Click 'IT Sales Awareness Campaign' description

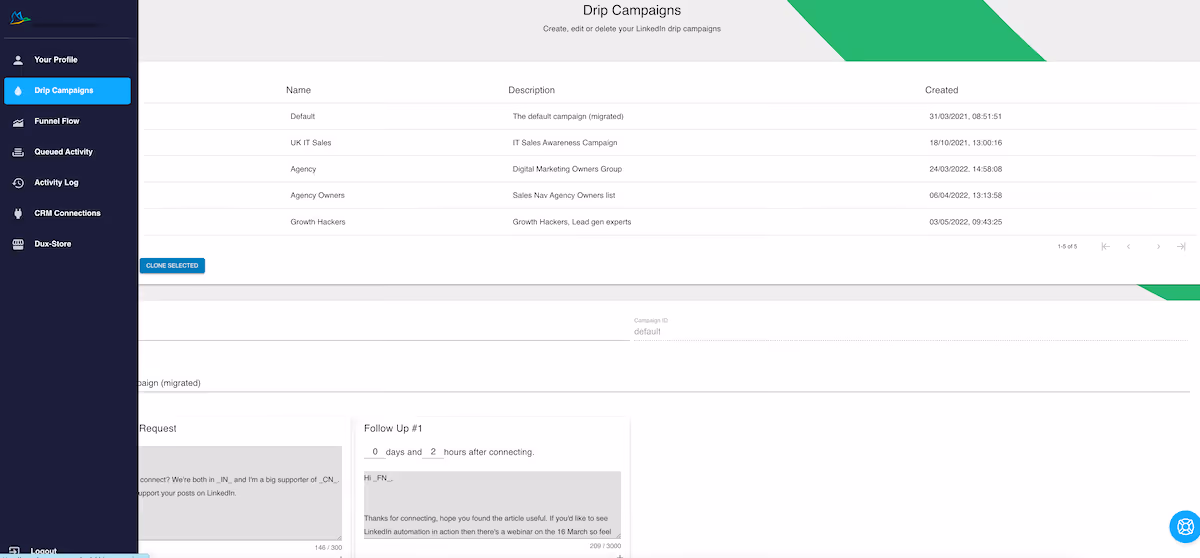[565, 143]
